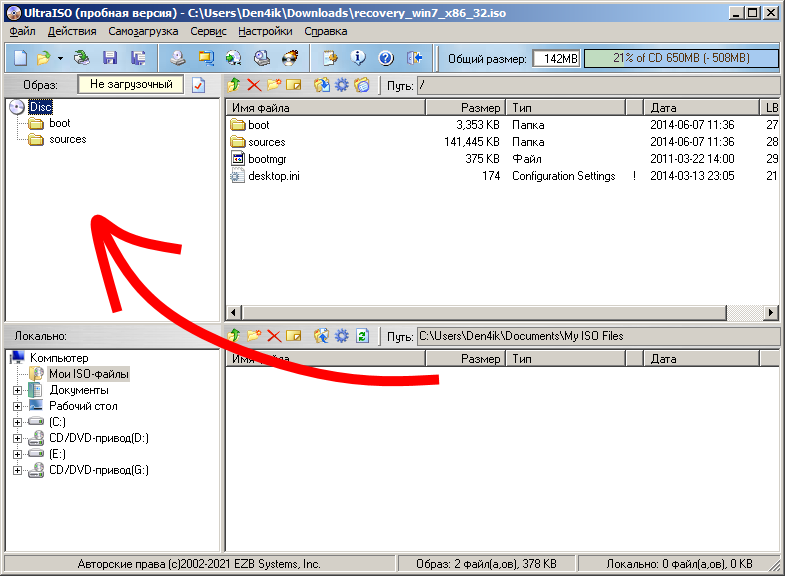This screenshot has width=785, height=576.
Task: Select the sources folder in file list
Action: pyautogui.click(x=503, y=142)
